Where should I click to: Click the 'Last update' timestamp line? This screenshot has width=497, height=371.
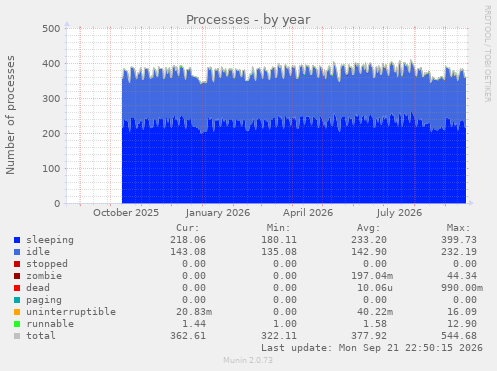(372, 348)
